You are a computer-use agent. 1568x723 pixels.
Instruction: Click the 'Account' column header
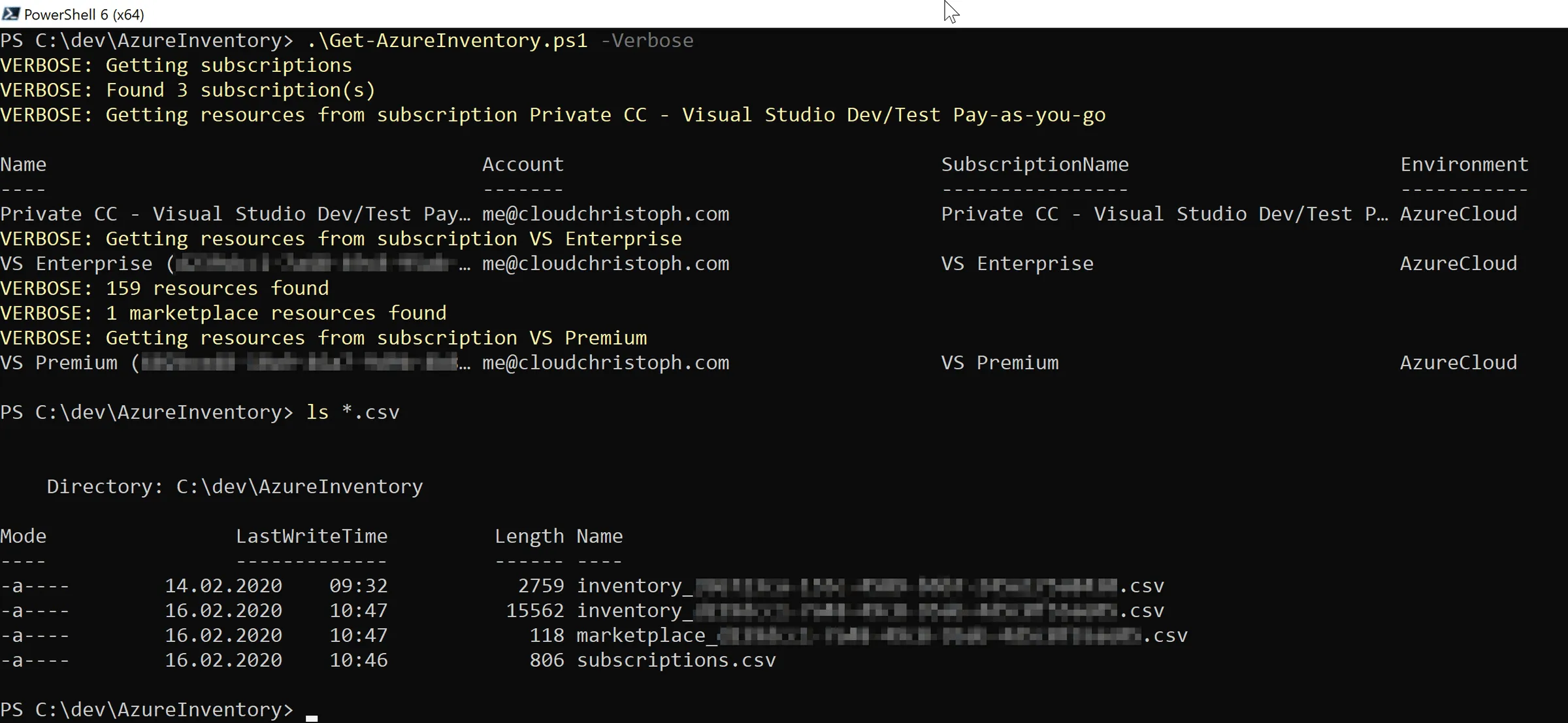523,164
